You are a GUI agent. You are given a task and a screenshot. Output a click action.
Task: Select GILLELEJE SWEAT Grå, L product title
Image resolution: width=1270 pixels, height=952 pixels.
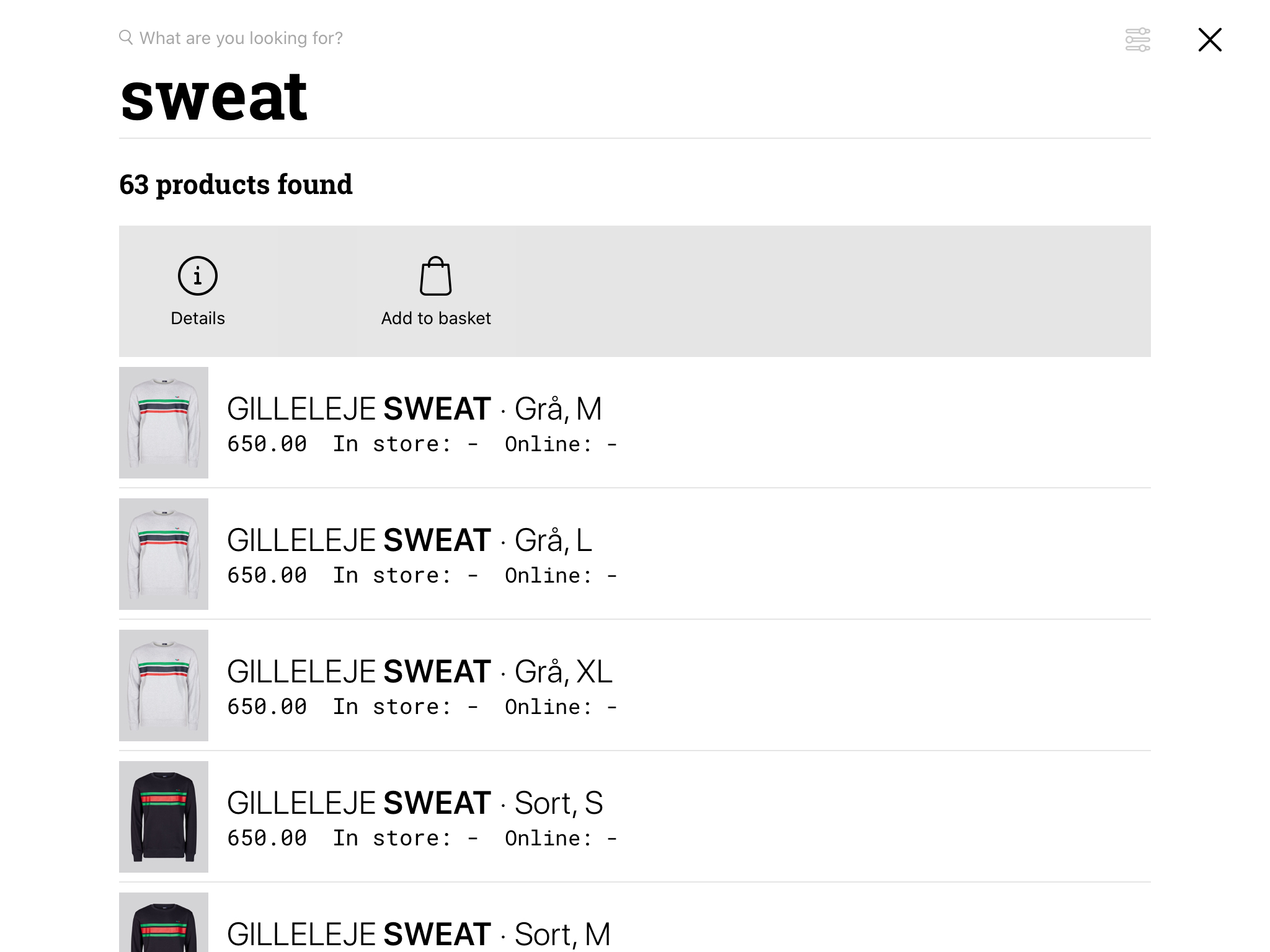(409, 540)
